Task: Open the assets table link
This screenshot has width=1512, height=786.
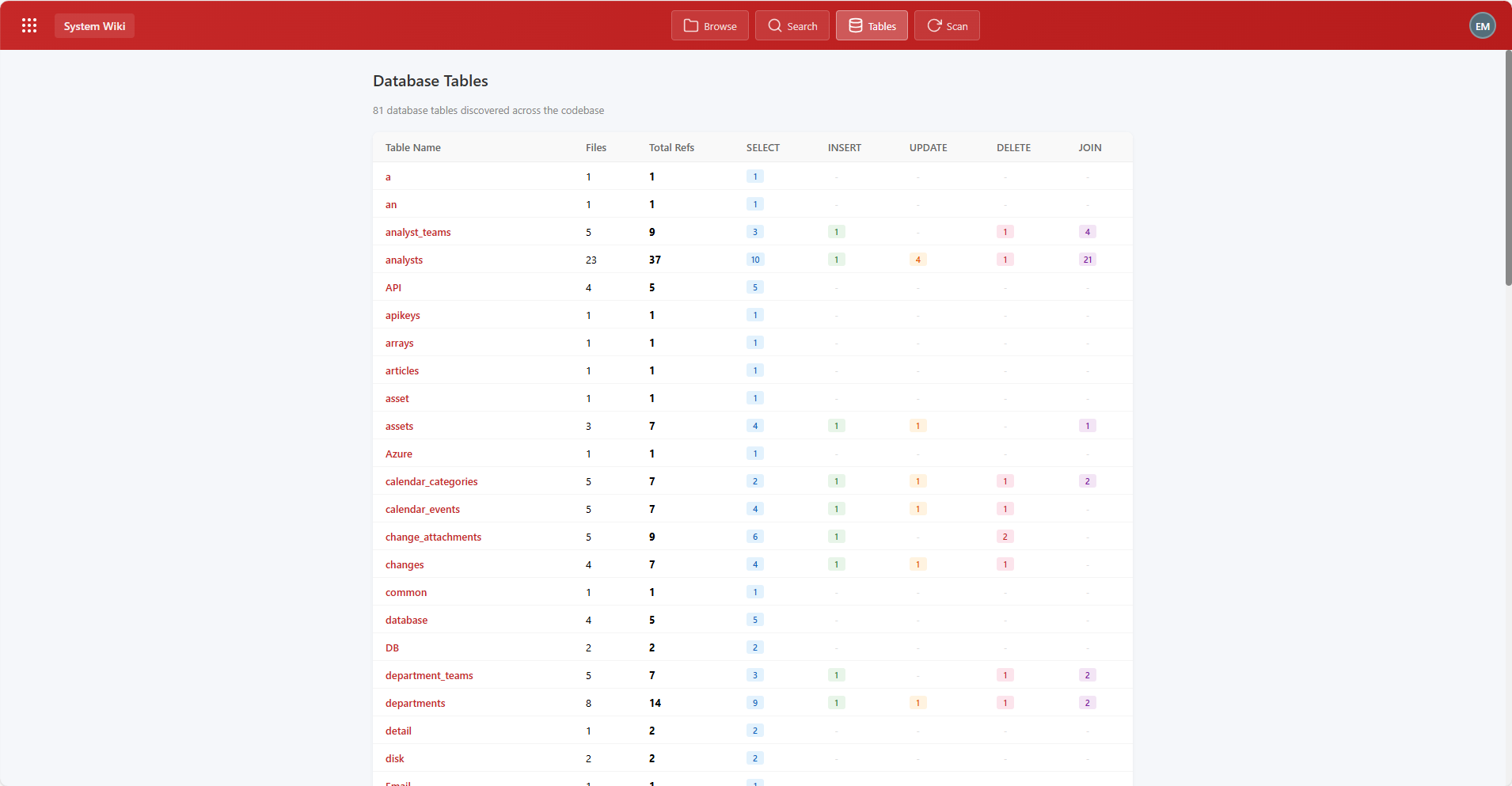Action: [x=399, y=426]
